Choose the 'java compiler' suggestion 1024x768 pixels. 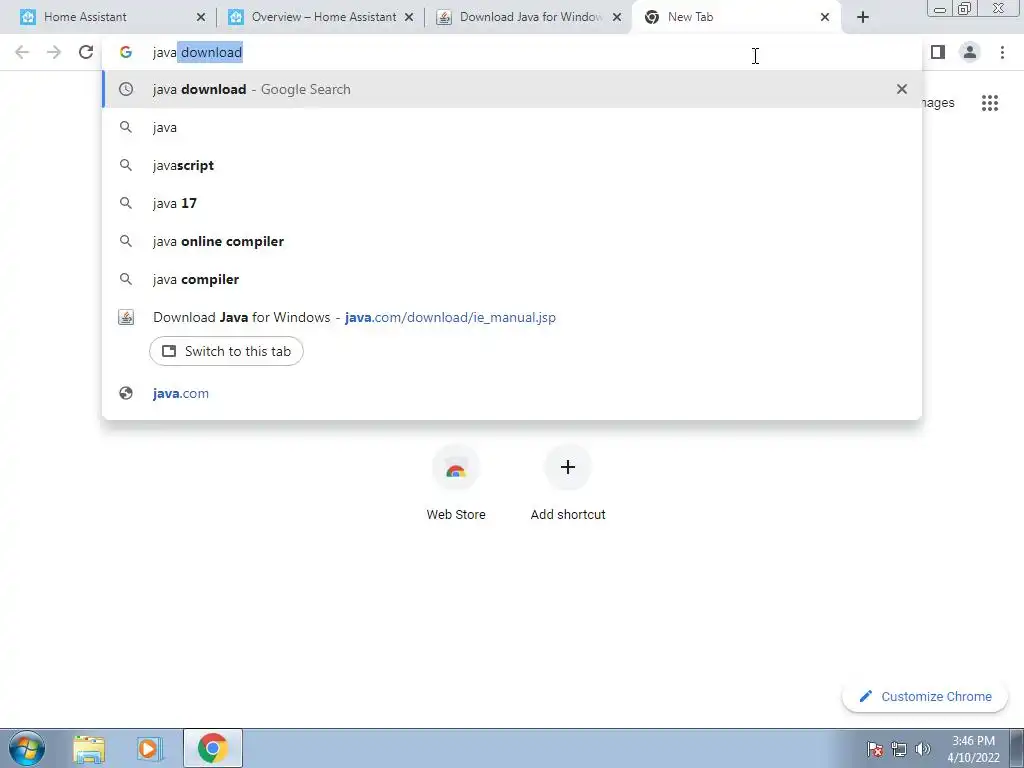tap(512, 279)
